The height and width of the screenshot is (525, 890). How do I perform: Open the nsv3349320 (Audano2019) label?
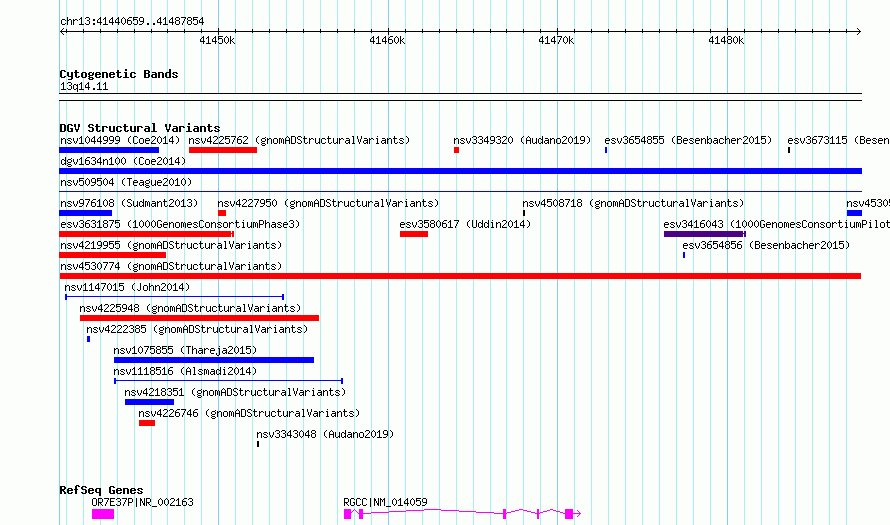[x=522, y=140]
